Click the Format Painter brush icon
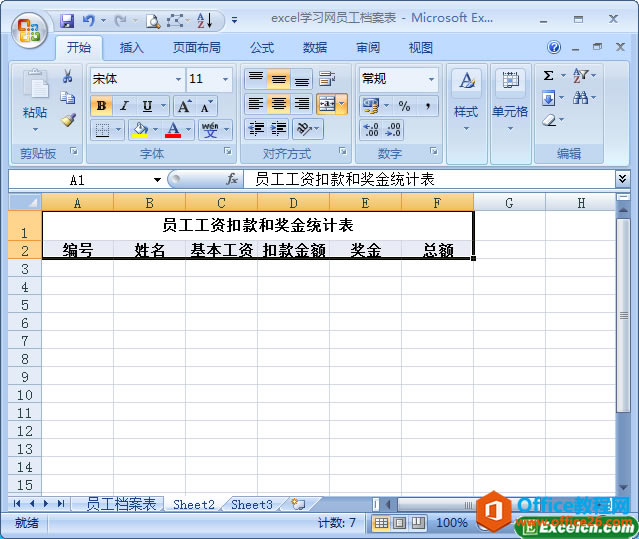The width and height of the screenshot is (639, 539). click(x=68, y=120)
